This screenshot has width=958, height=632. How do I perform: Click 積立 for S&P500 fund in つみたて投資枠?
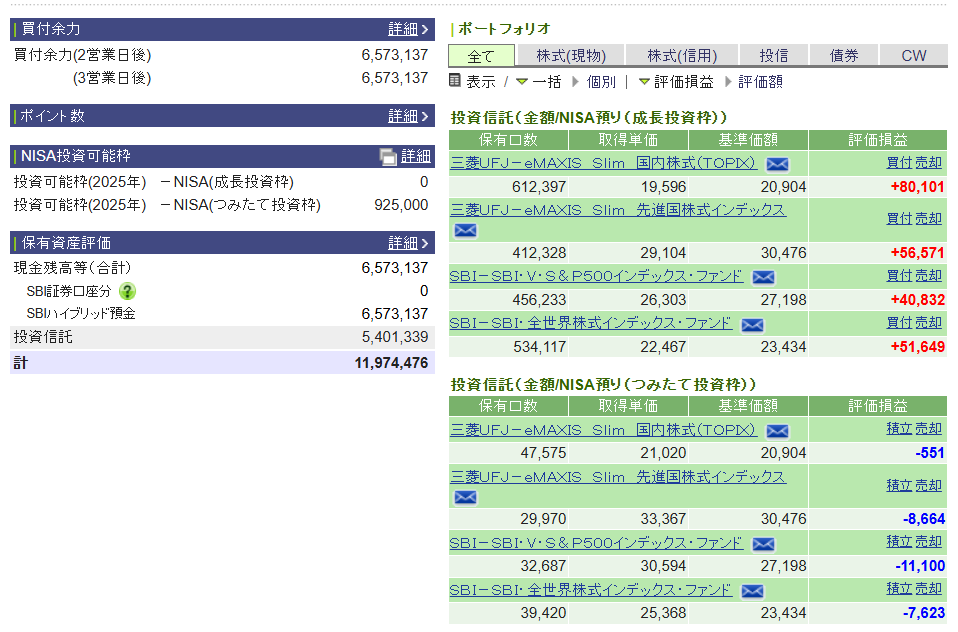(x=899, y=541)
